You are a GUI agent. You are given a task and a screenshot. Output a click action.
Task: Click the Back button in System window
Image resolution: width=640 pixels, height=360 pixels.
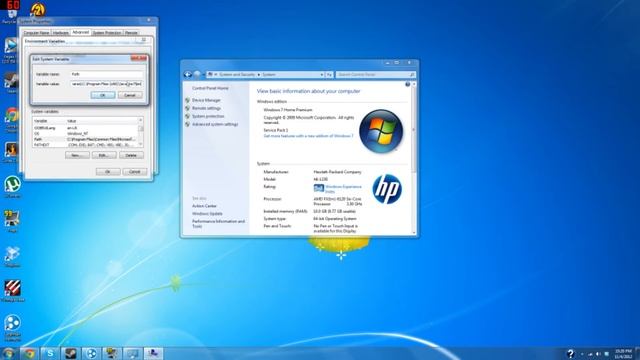[x=188, y=75]
